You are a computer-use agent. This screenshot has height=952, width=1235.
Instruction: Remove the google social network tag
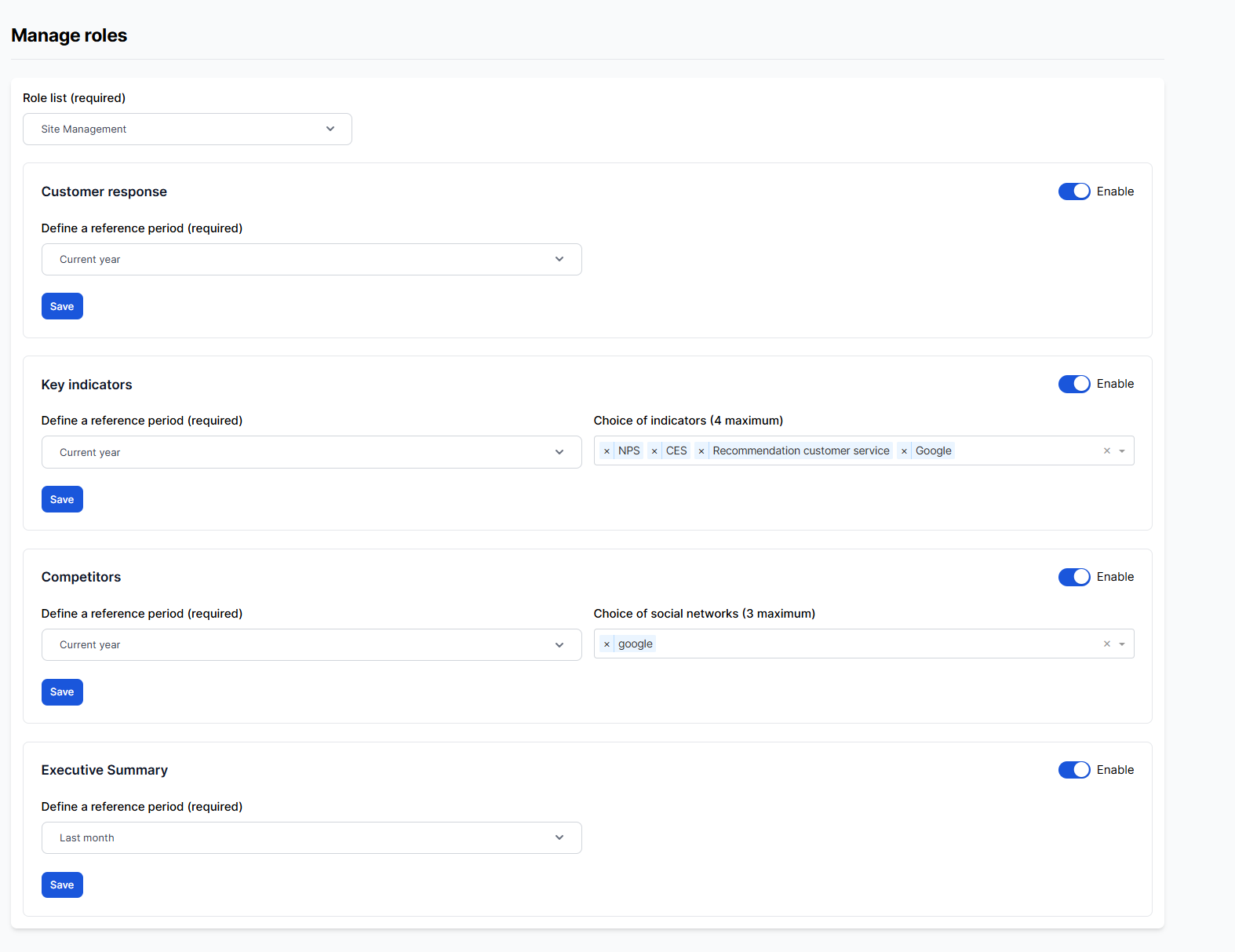tap(607, 644)
